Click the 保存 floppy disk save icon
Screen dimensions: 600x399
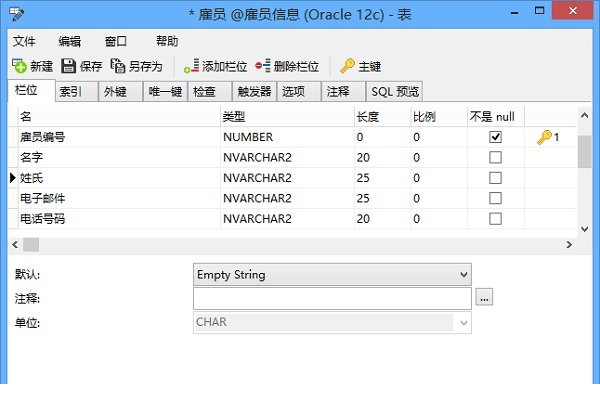coord(68,66)
